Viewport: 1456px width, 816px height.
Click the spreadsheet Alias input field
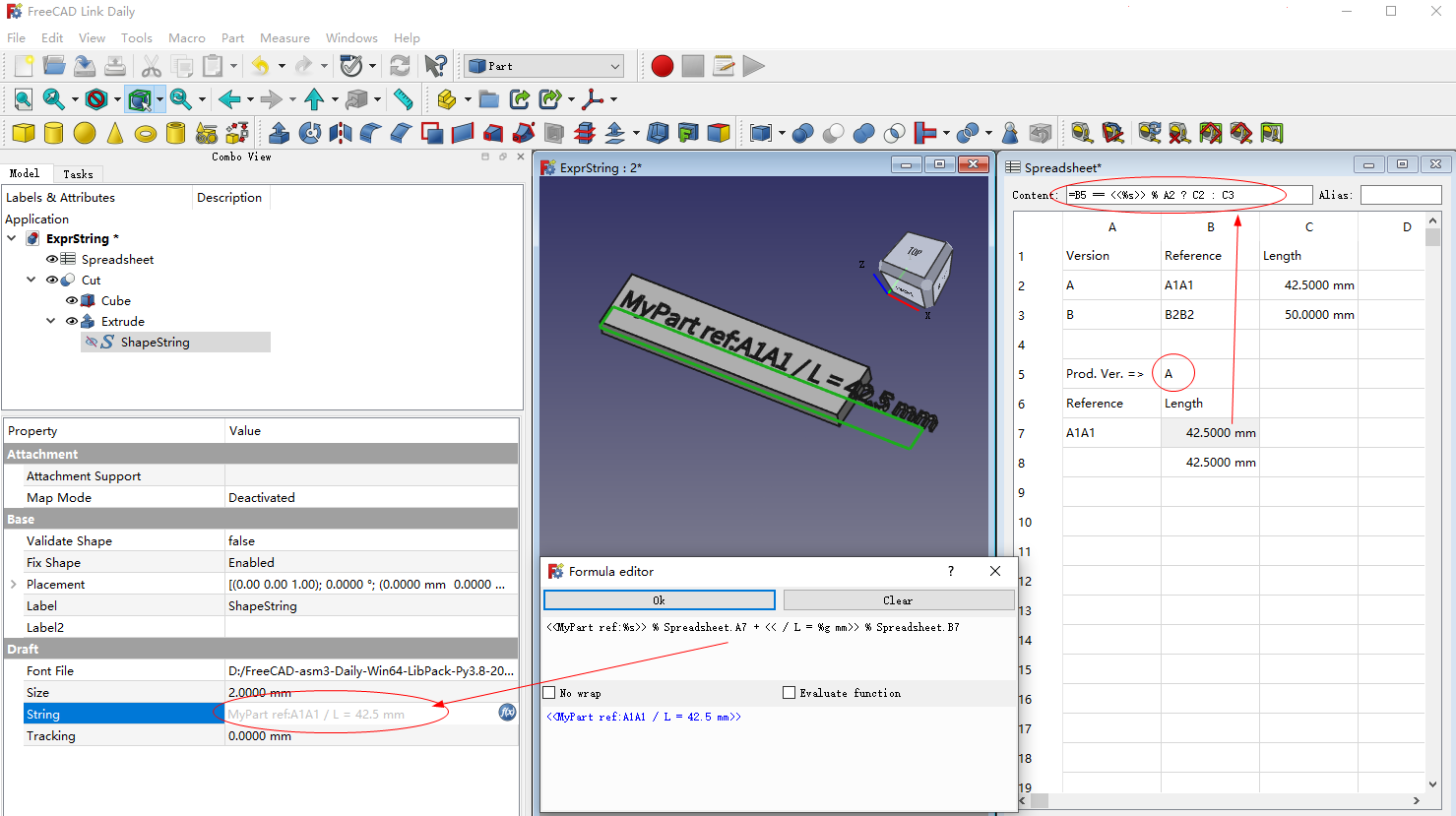[x=1400, y=195]
